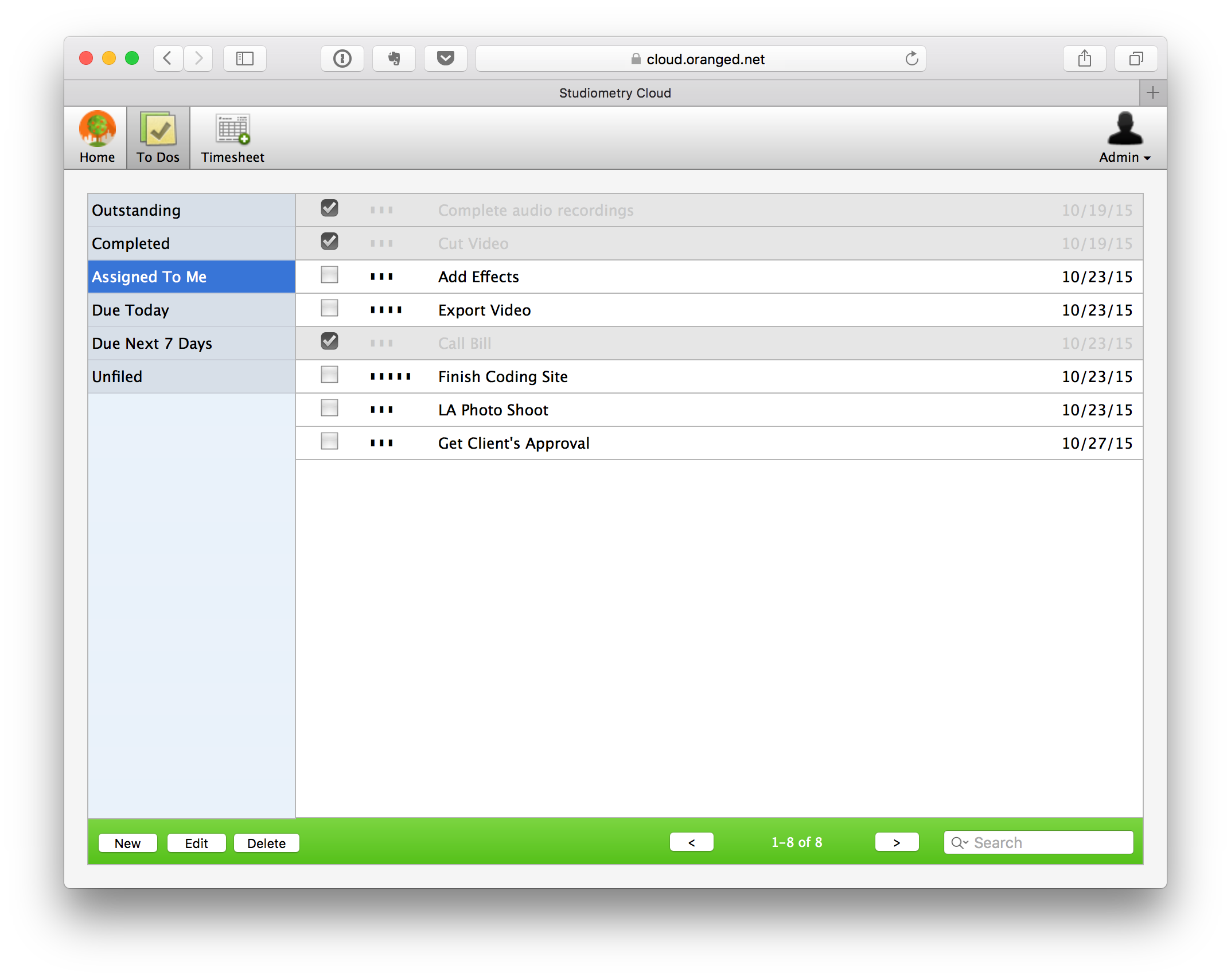Viewport: 1231px width, 980px height.
Task: Show all tabs overview button
Action: tap(1136, 59)
